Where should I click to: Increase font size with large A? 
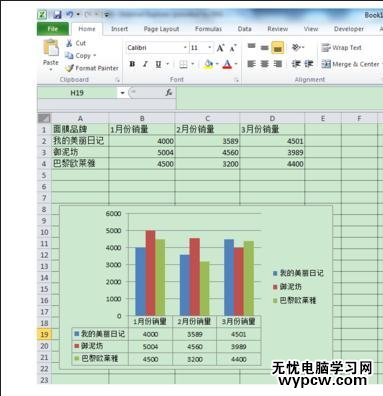pyautogui.click(x=220, y=48)
